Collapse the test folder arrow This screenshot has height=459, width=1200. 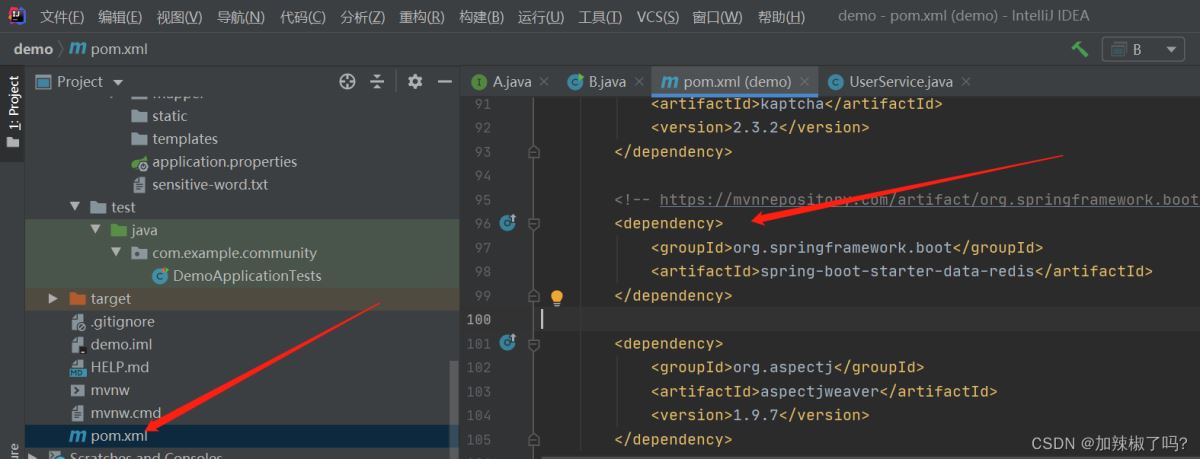[x=74, y=207]
